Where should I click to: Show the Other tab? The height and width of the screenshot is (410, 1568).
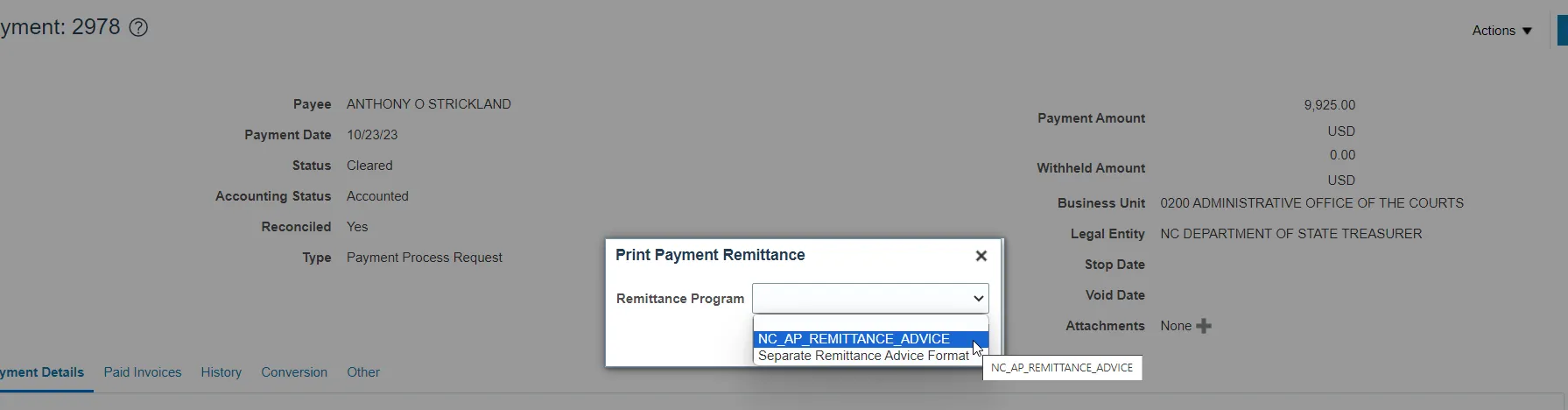click(x=363, y=372)
